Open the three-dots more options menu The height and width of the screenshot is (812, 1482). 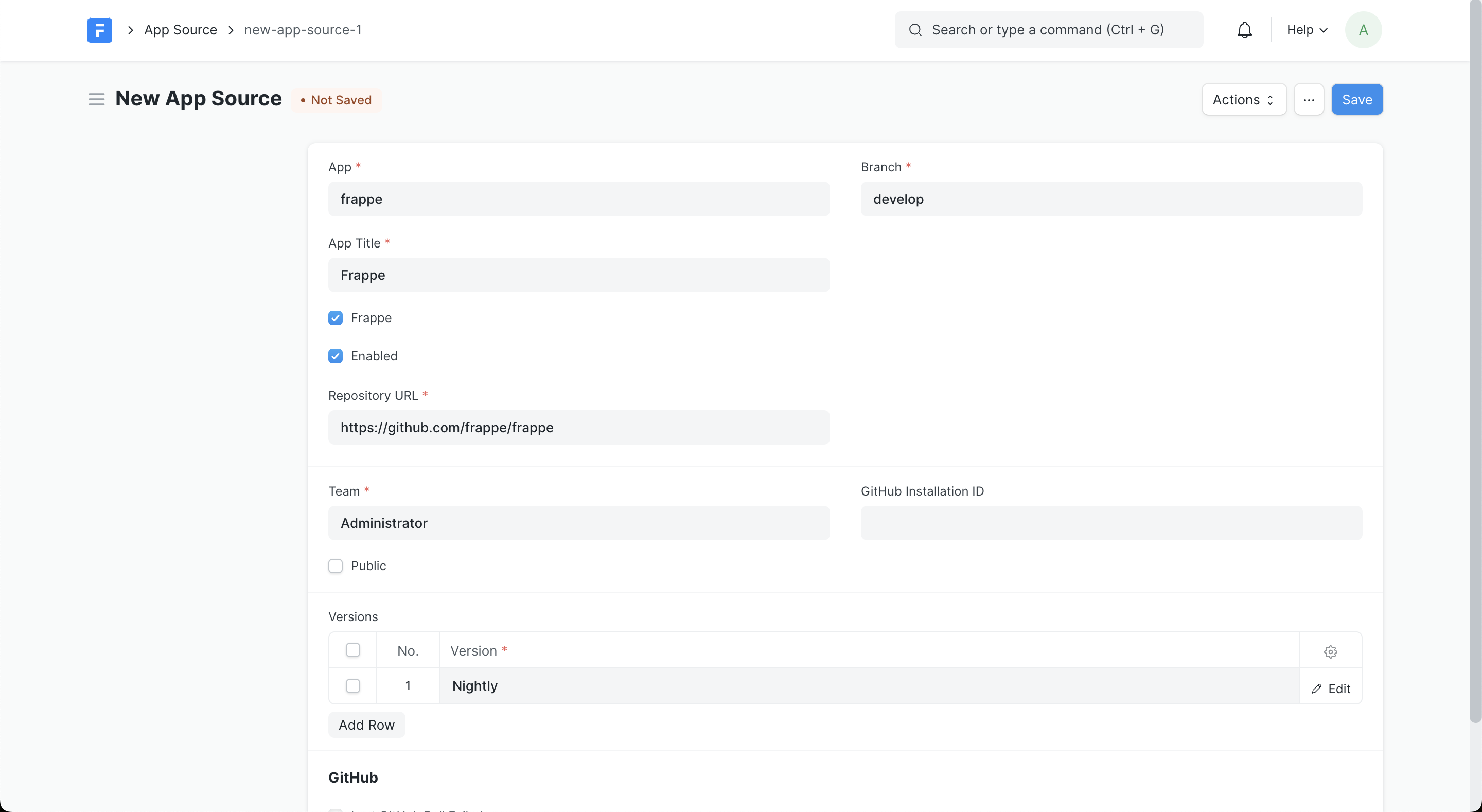coord(1308,99)
